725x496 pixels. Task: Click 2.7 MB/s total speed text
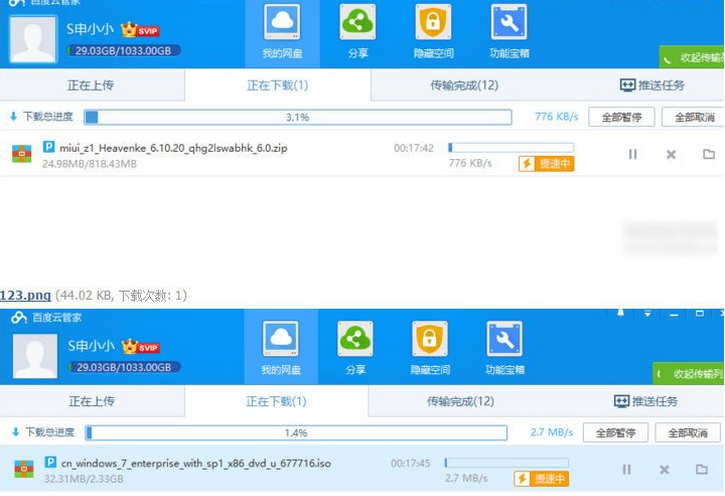[x=552, y=432]
